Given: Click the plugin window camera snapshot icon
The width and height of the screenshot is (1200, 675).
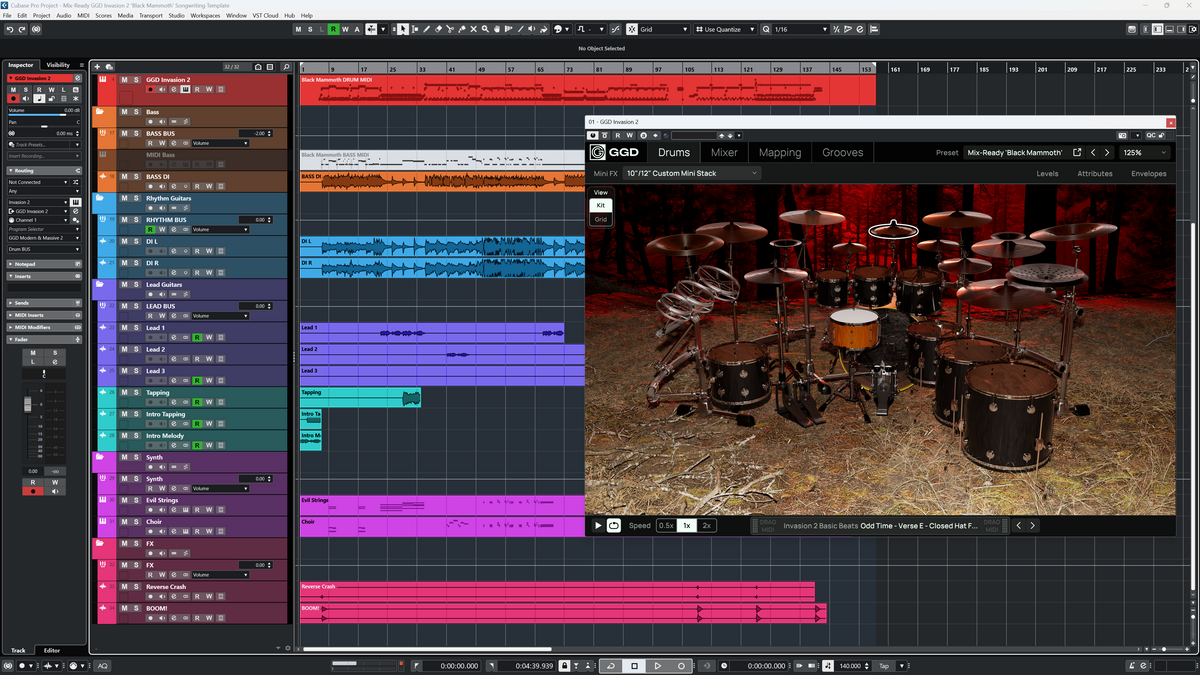Looking at the screenshot, I should (x=1122, y=135).
